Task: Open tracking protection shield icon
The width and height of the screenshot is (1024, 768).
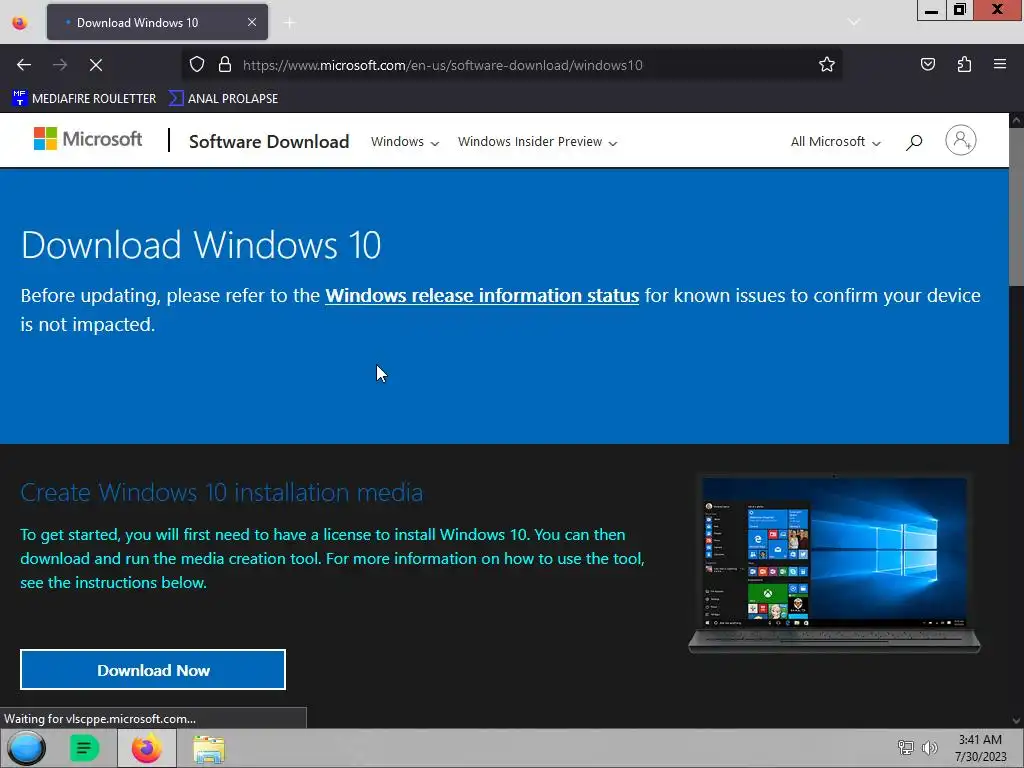Action: click(x=197, y=65)
